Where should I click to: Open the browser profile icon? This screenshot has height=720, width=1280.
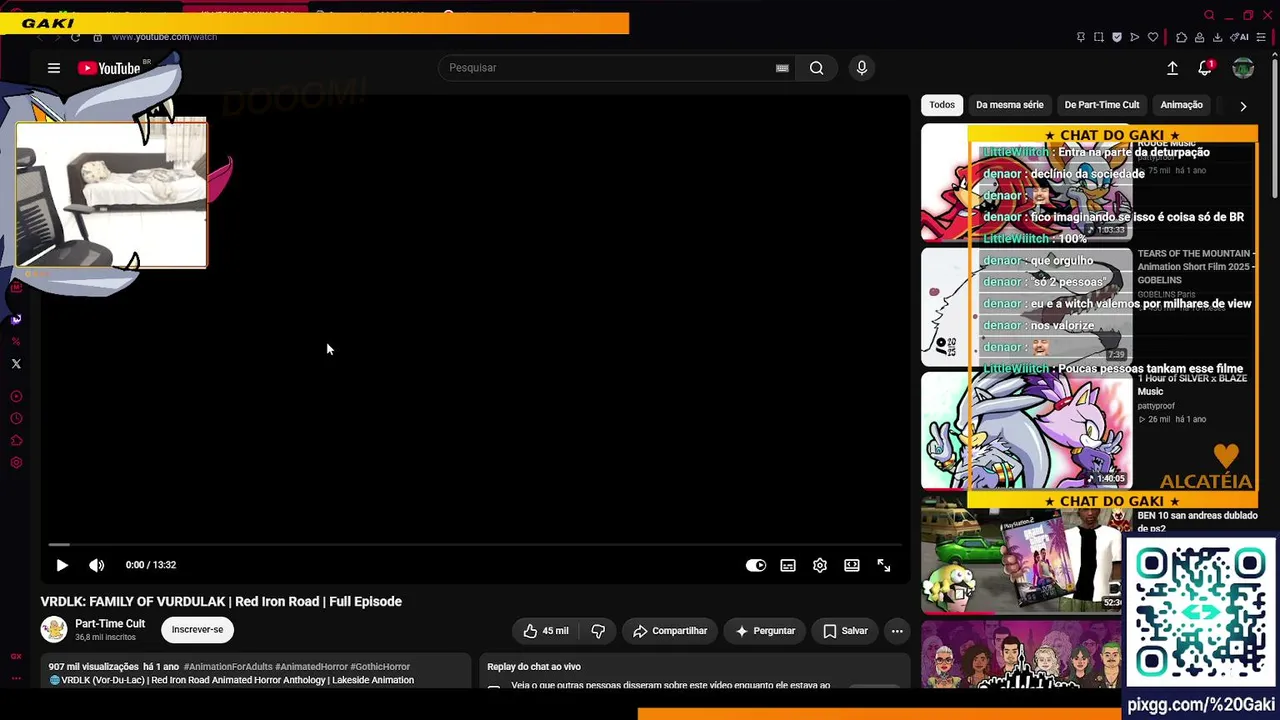[x=1199, y=37]
